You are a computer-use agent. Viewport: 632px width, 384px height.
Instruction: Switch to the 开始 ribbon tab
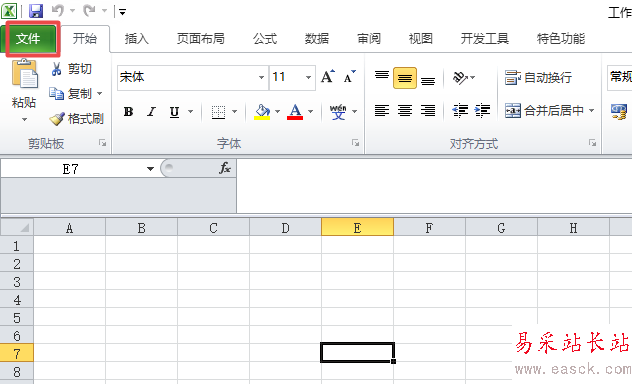85,39
